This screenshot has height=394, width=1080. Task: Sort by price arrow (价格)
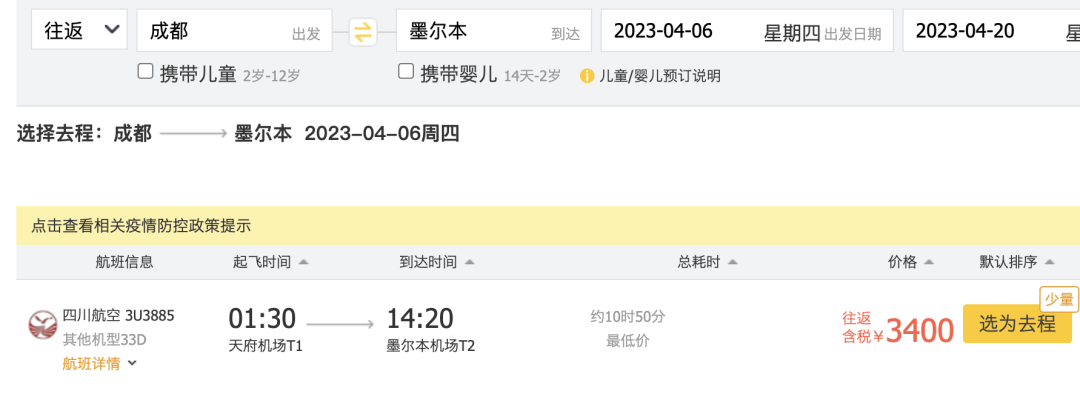[929, 262]
